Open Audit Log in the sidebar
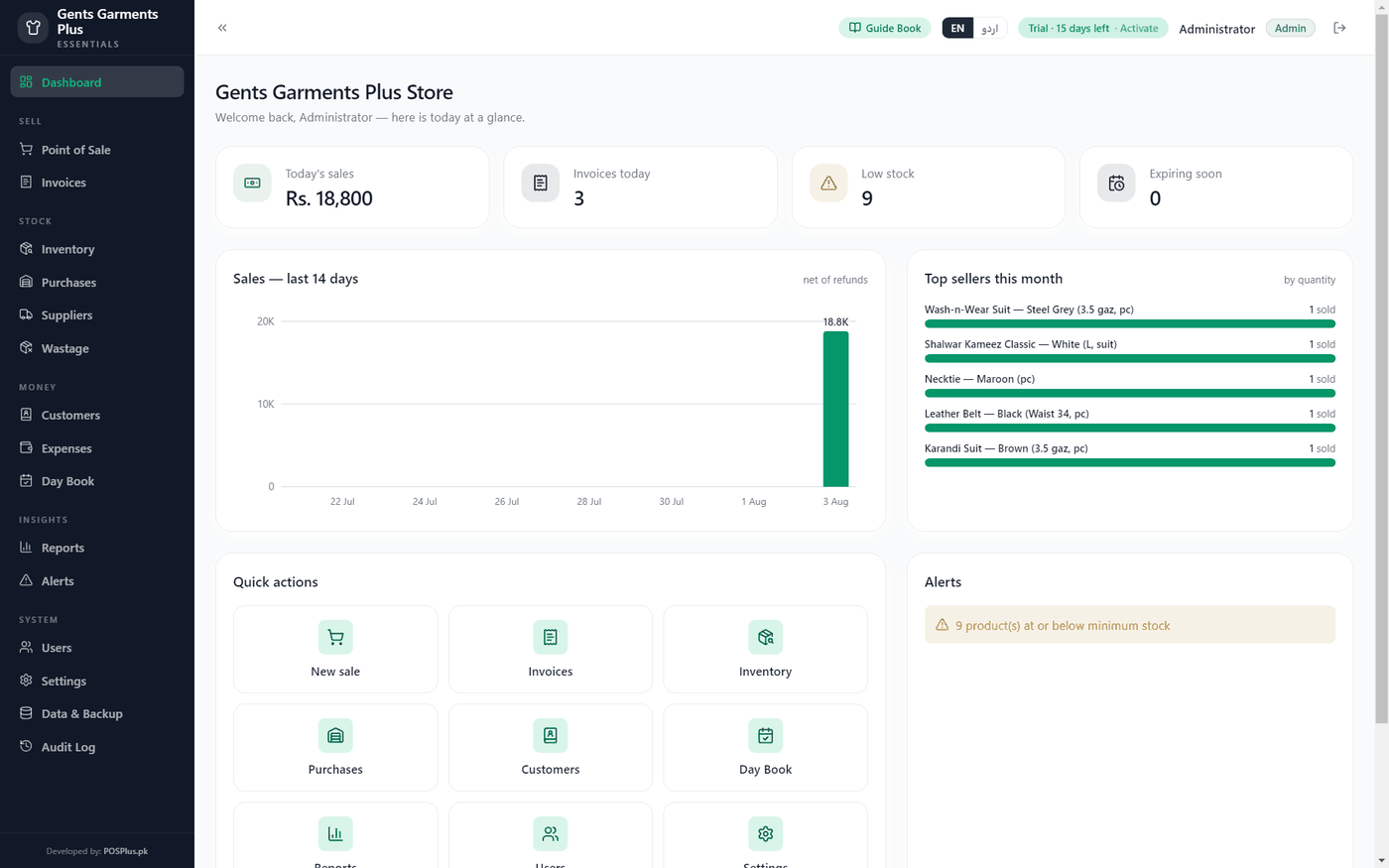This screenshot has width=1389, height=868. [97, 747]
